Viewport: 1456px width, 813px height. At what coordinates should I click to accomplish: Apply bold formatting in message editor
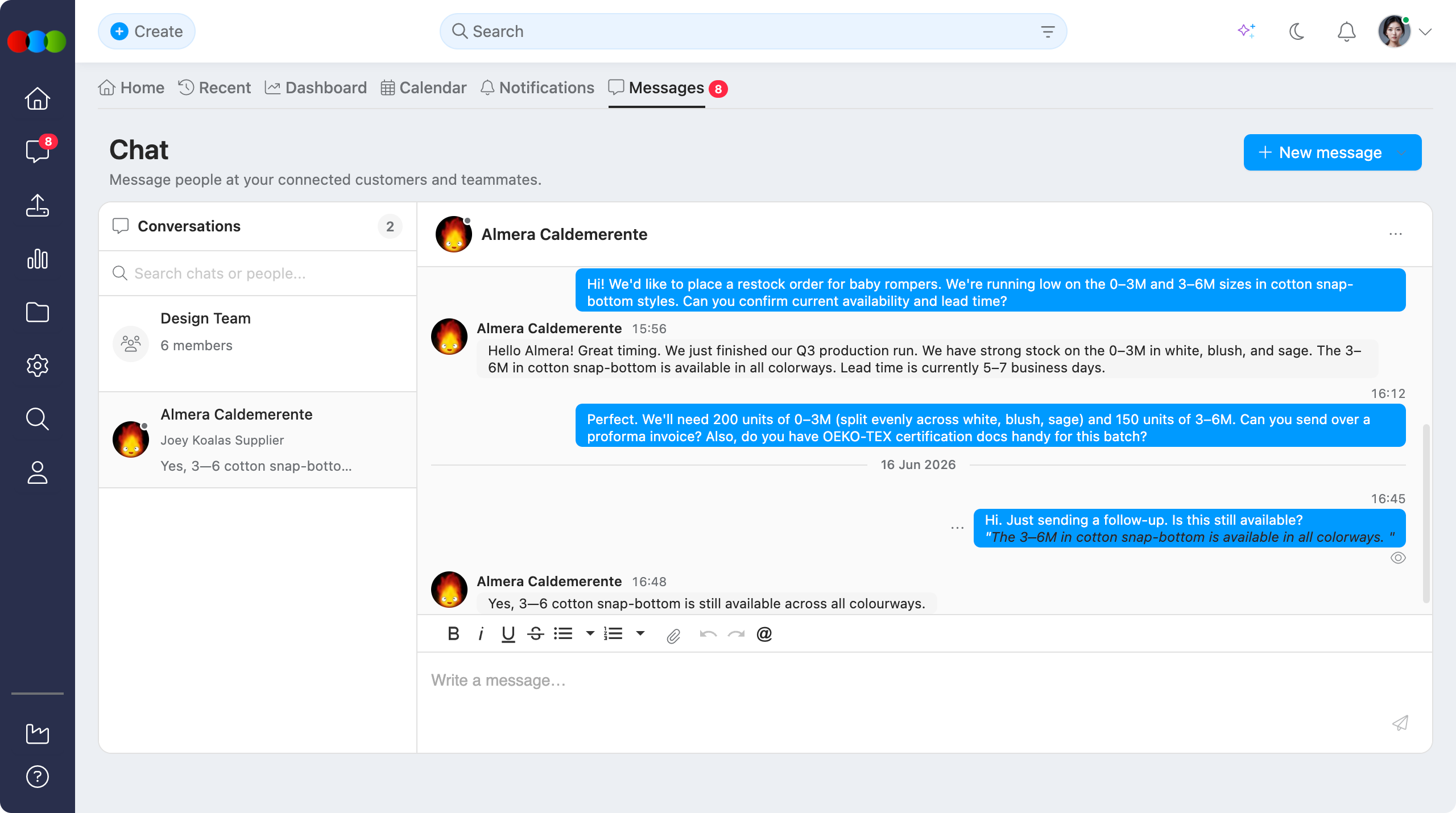coord(453,633)
